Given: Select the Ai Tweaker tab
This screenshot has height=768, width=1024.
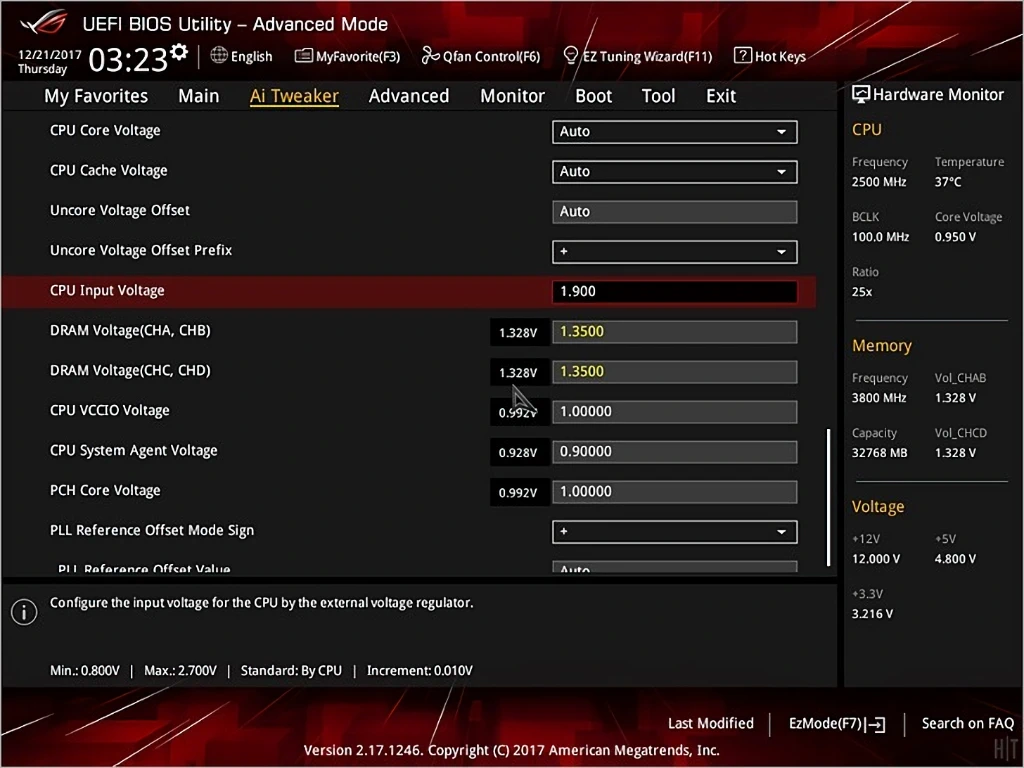Looking at the screenshot, I should pos(294,96).
